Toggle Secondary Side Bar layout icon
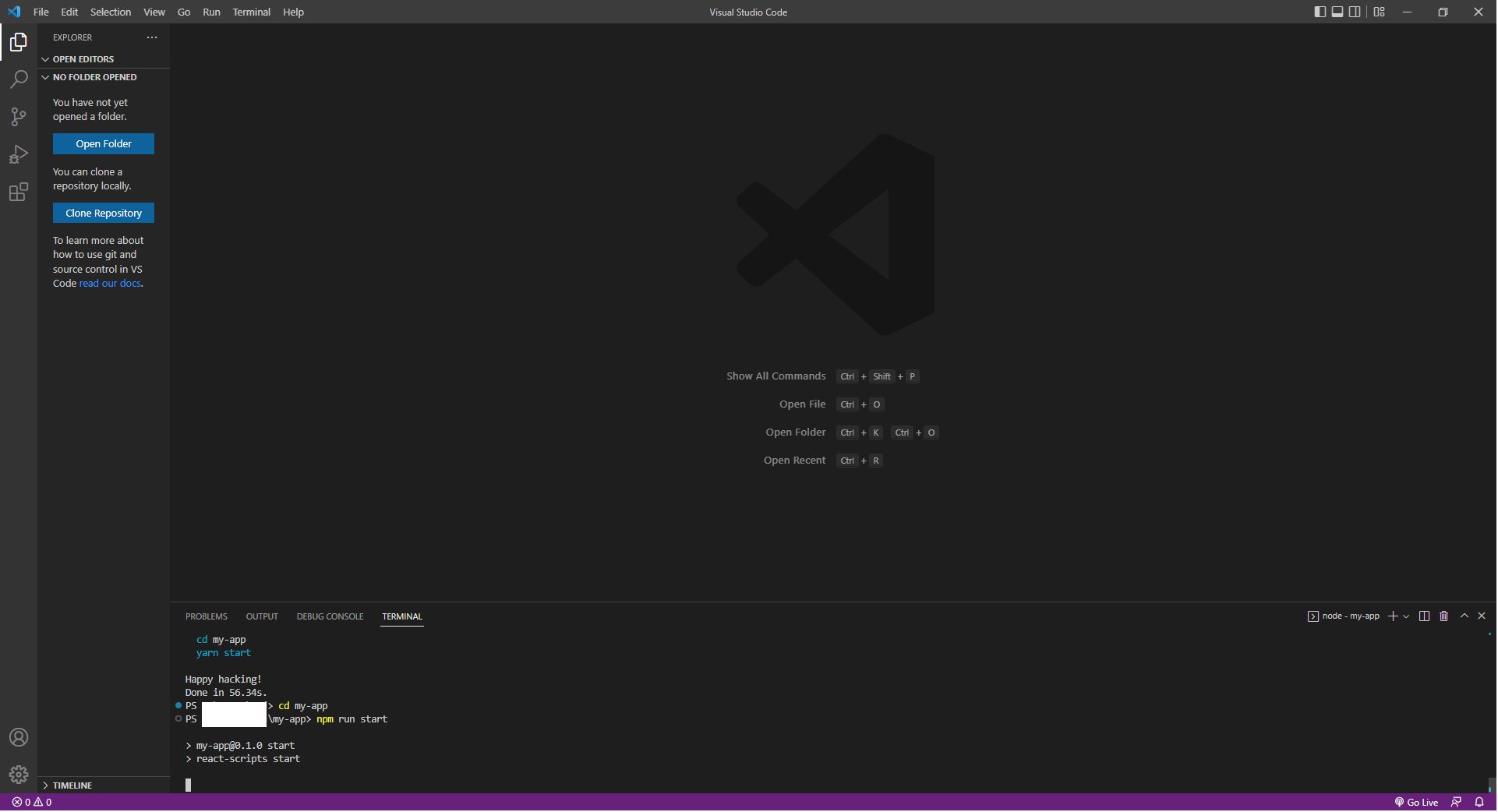 point(1355,12)
